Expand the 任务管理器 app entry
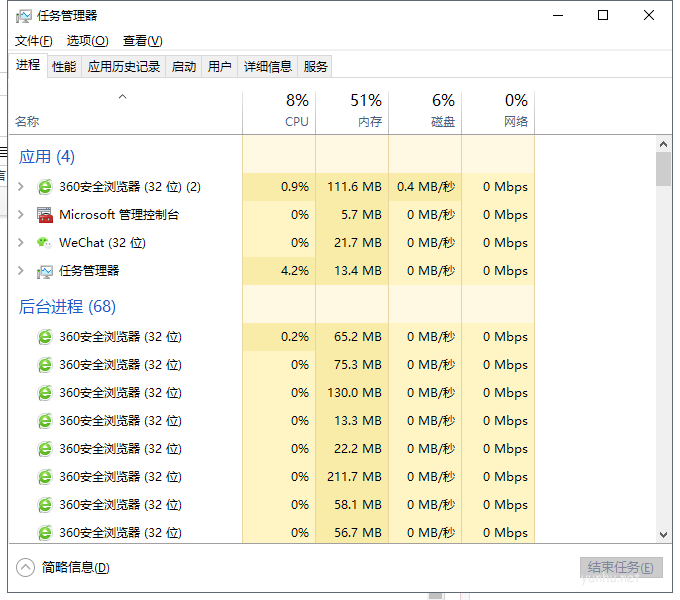The width and height of the screenshot is (680, 600). pyautogui.click(x=20, y=271)
